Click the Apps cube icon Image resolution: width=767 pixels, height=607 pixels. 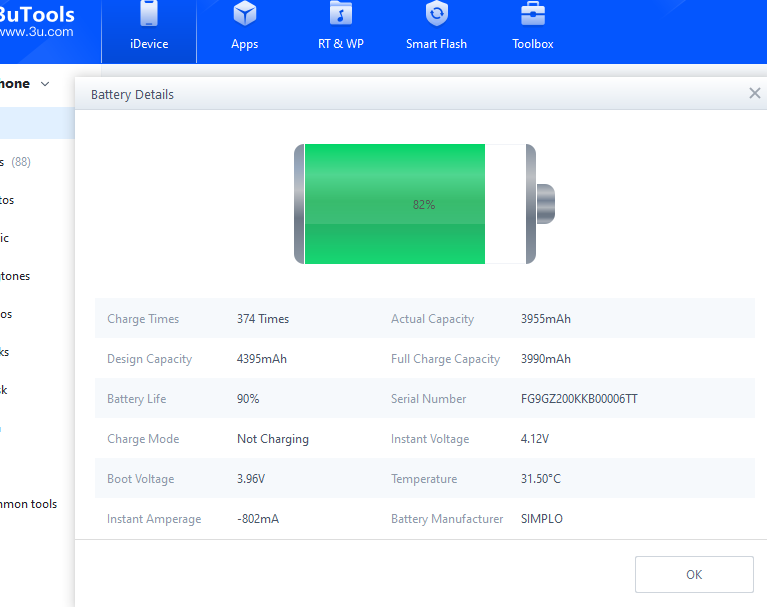coord(244,15)
